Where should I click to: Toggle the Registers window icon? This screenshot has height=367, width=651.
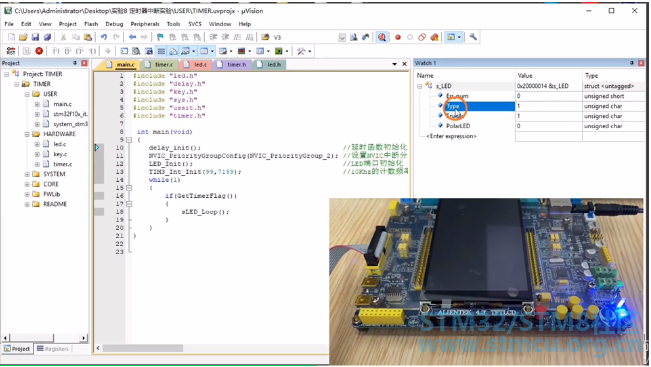click(x=161, y=51)
